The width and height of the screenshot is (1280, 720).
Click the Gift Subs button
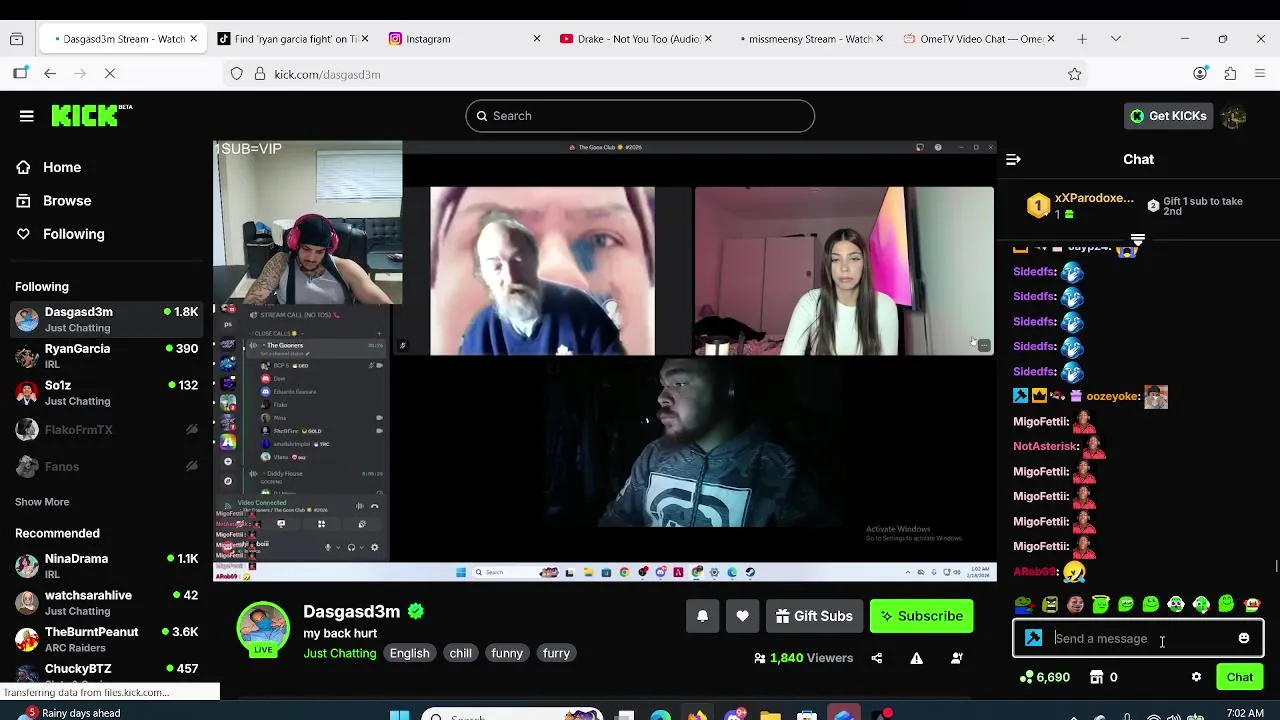813,616
